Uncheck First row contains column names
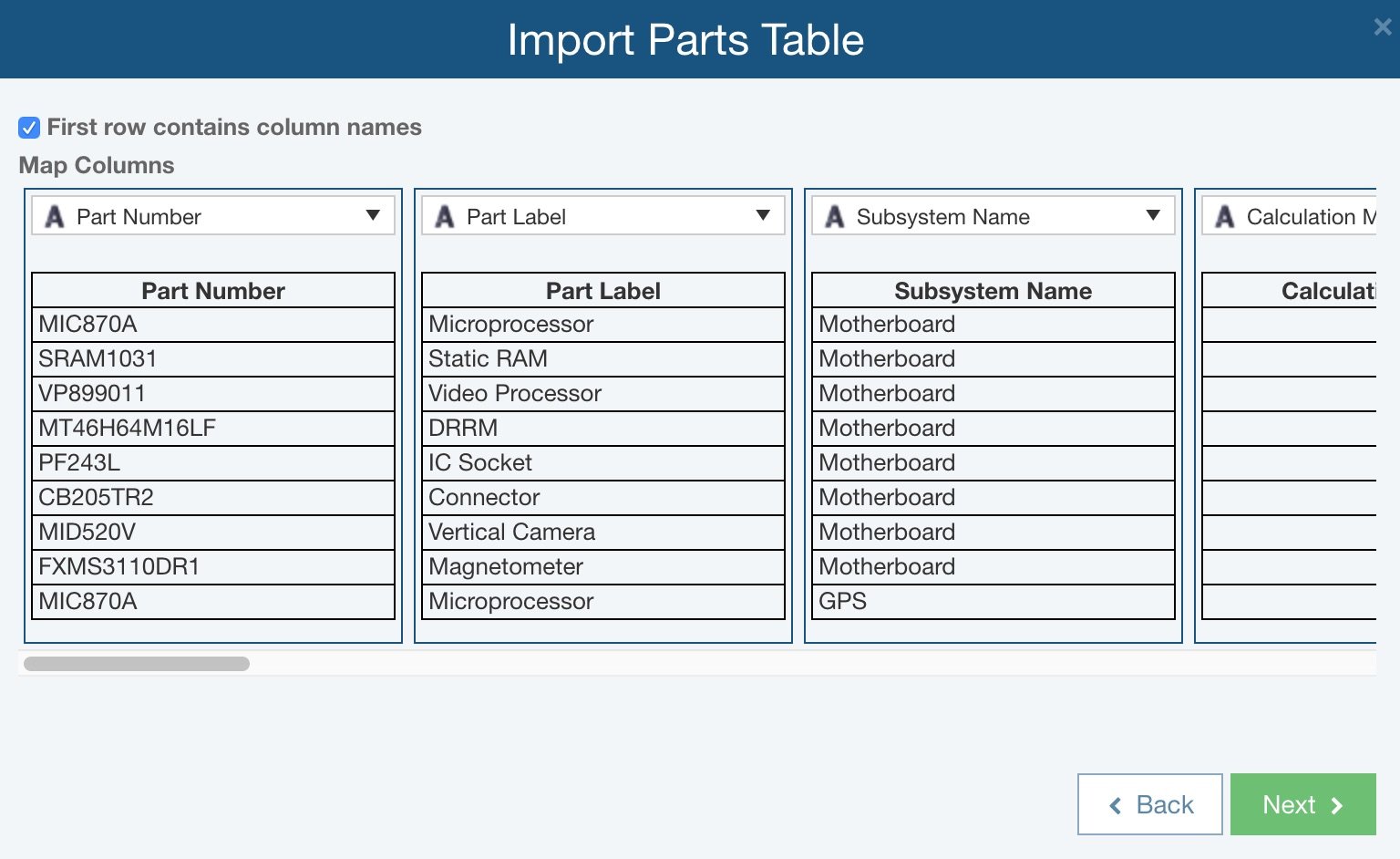 pyautogui.click(x=29, y=128)
